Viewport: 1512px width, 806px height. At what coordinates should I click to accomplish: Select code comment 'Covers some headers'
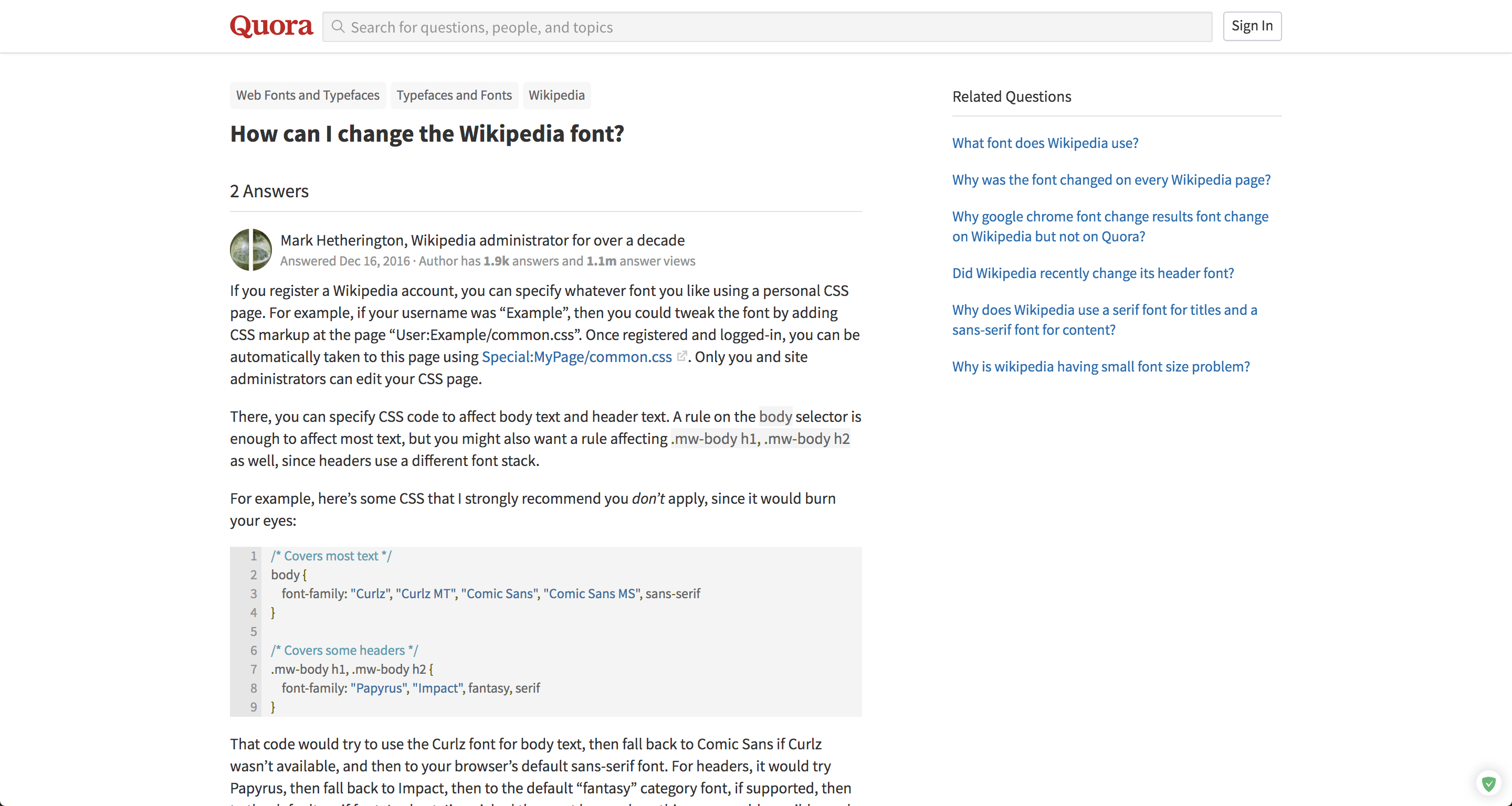click(344, 650)
